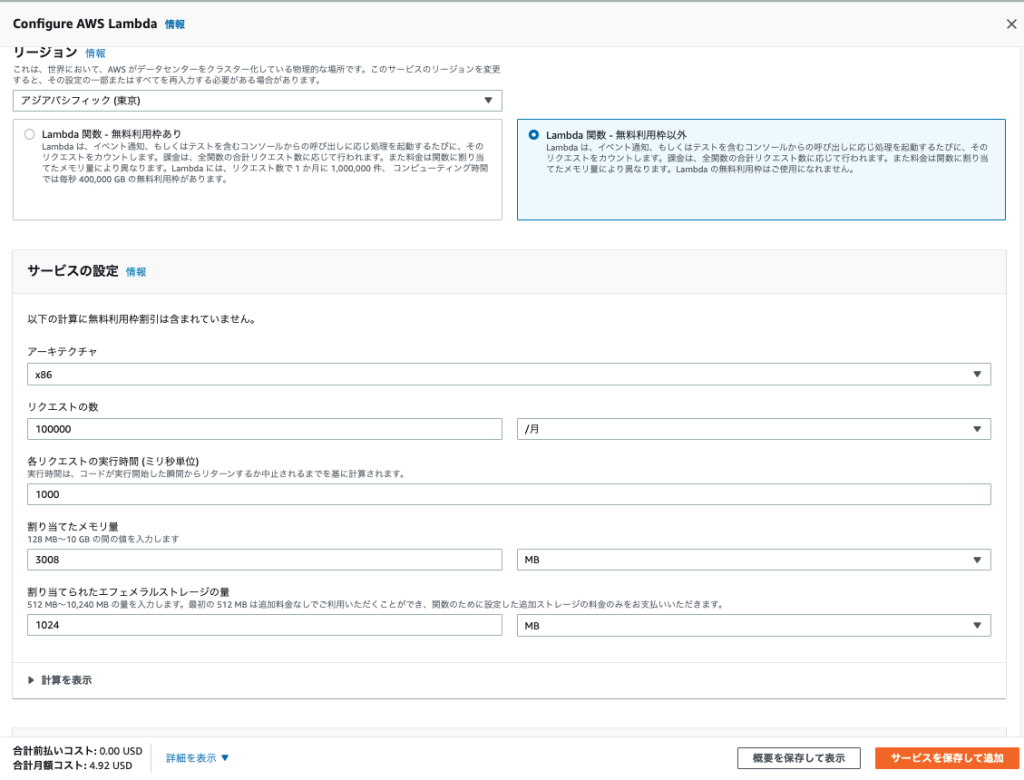The height and width of the screenshot is (780, 1024).
Task: Click the execution time field showing 1000
Action: (509, 495)
